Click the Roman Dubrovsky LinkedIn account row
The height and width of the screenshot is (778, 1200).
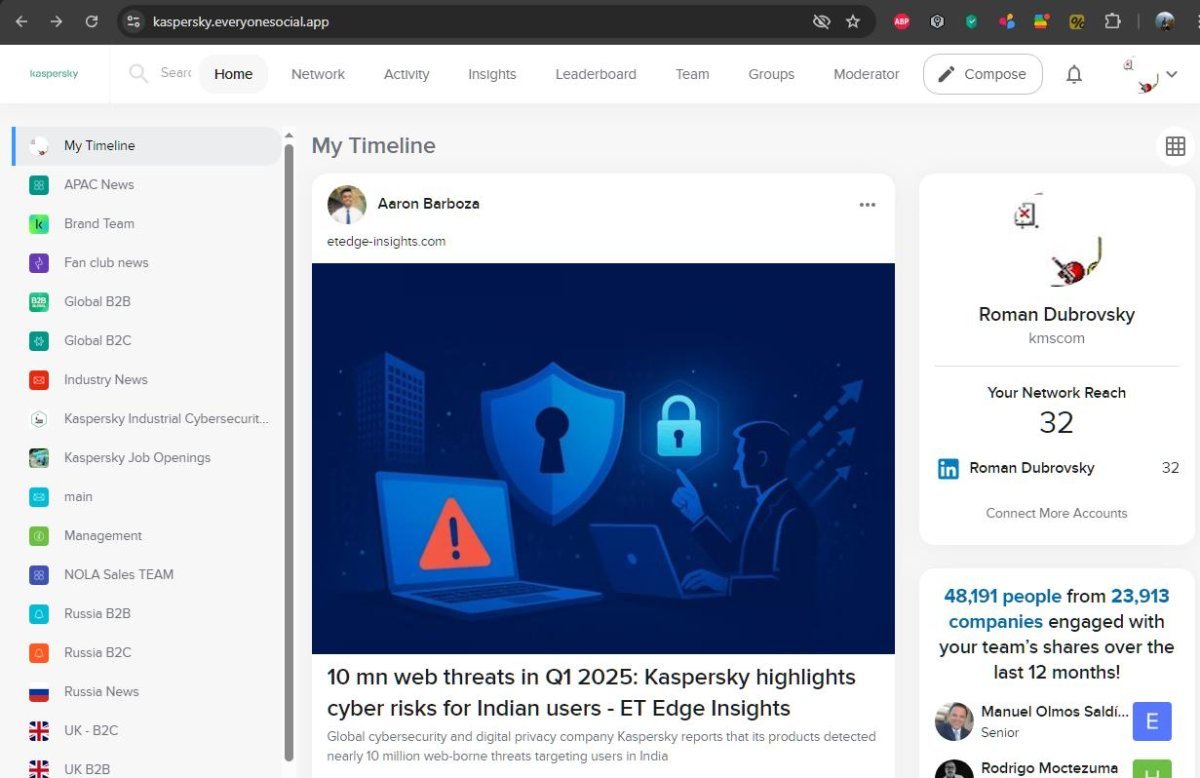pyautogui.click(x=1056, y=468)
